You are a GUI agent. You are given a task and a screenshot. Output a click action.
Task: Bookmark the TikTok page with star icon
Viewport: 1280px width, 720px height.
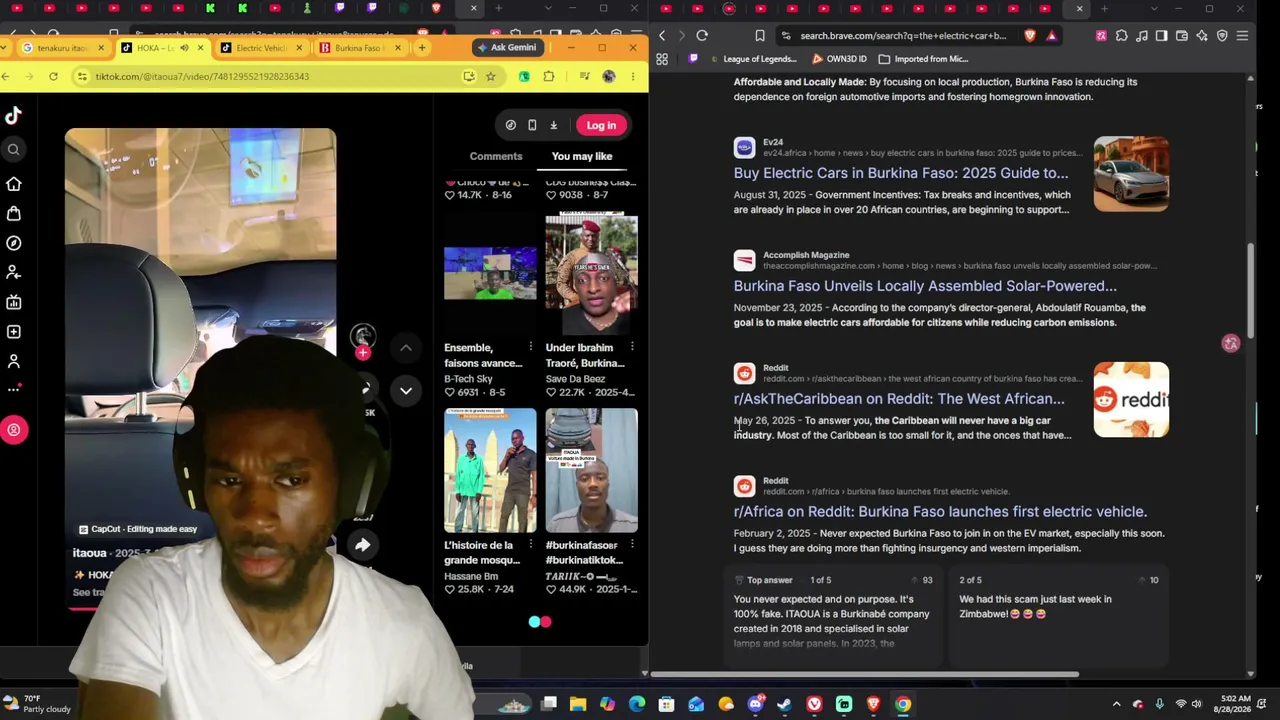click(x=491, y=76)
